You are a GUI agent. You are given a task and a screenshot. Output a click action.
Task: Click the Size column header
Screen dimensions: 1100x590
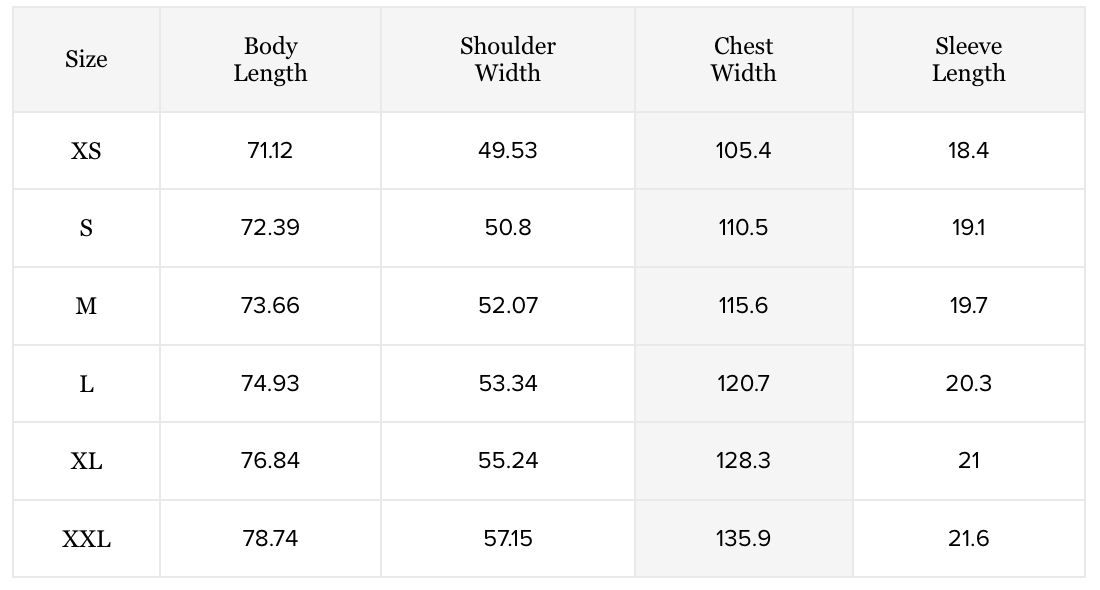coord(86,60)
